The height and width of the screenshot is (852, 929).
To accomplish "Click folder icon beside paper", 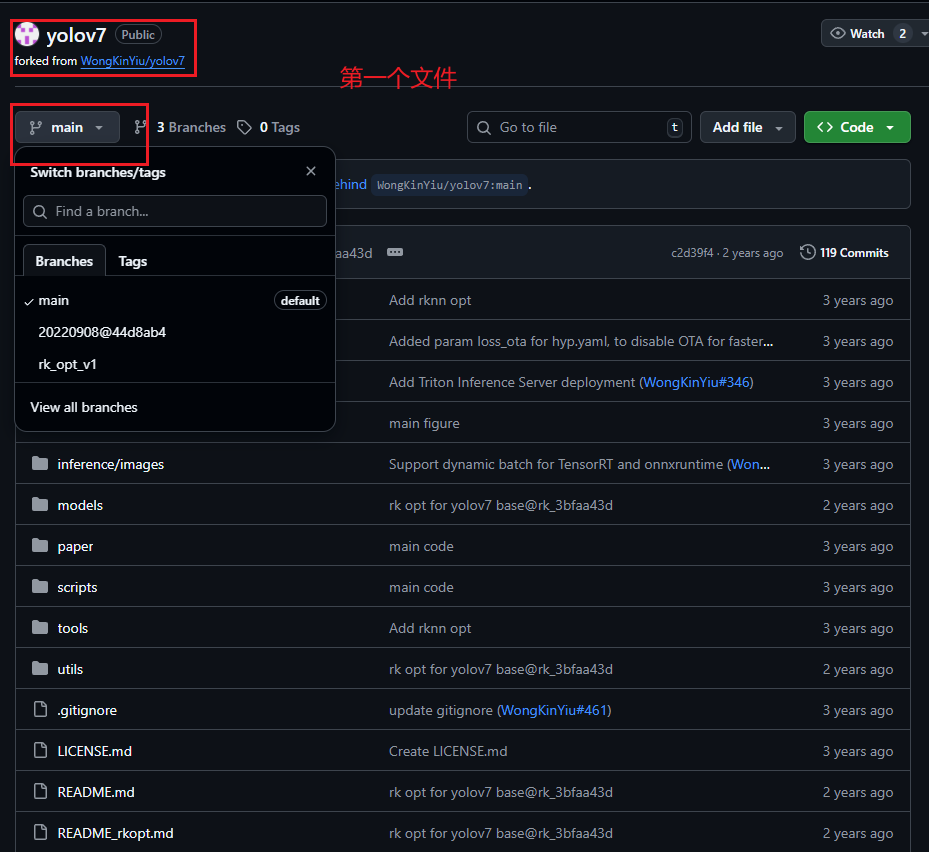I will pyautogui.click(x=40, y=545).
